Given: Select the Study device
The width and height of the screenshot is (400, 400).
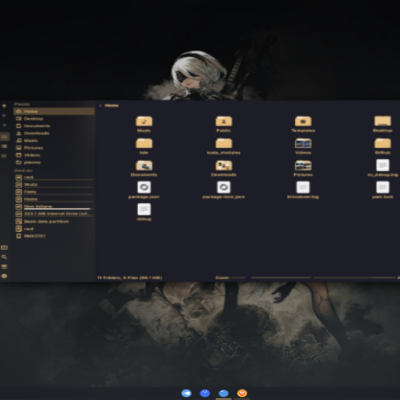Looking at the screenshot, I should point(54,185).
